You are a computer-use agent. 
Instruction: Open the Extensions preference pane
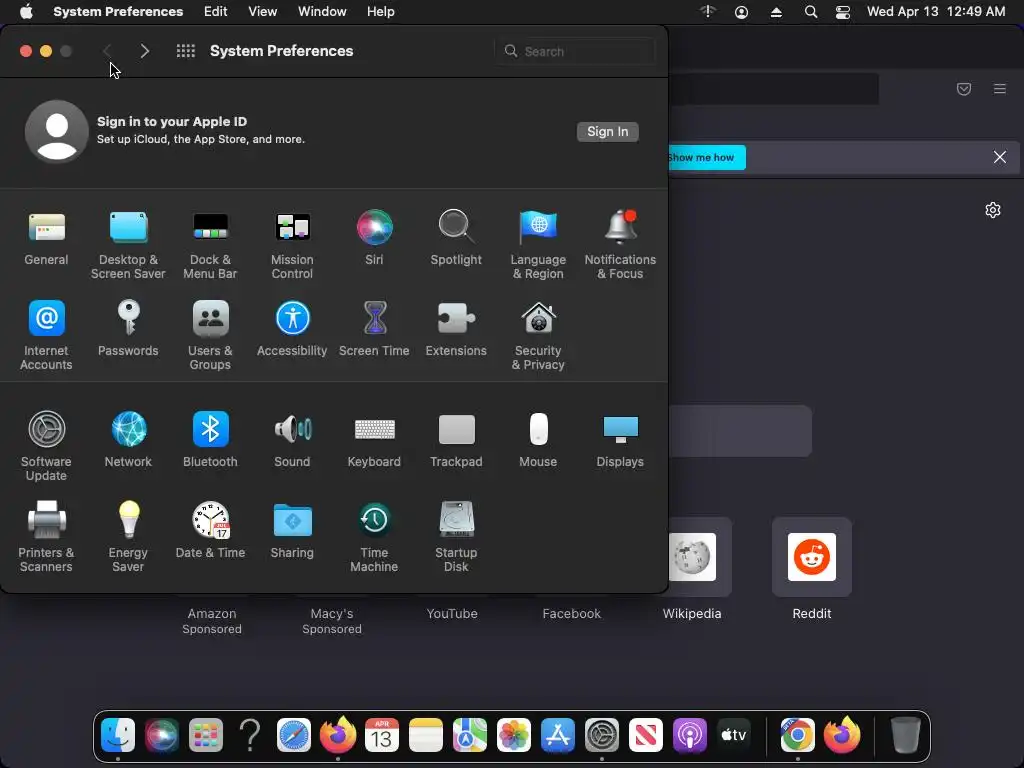coord(456,328)
